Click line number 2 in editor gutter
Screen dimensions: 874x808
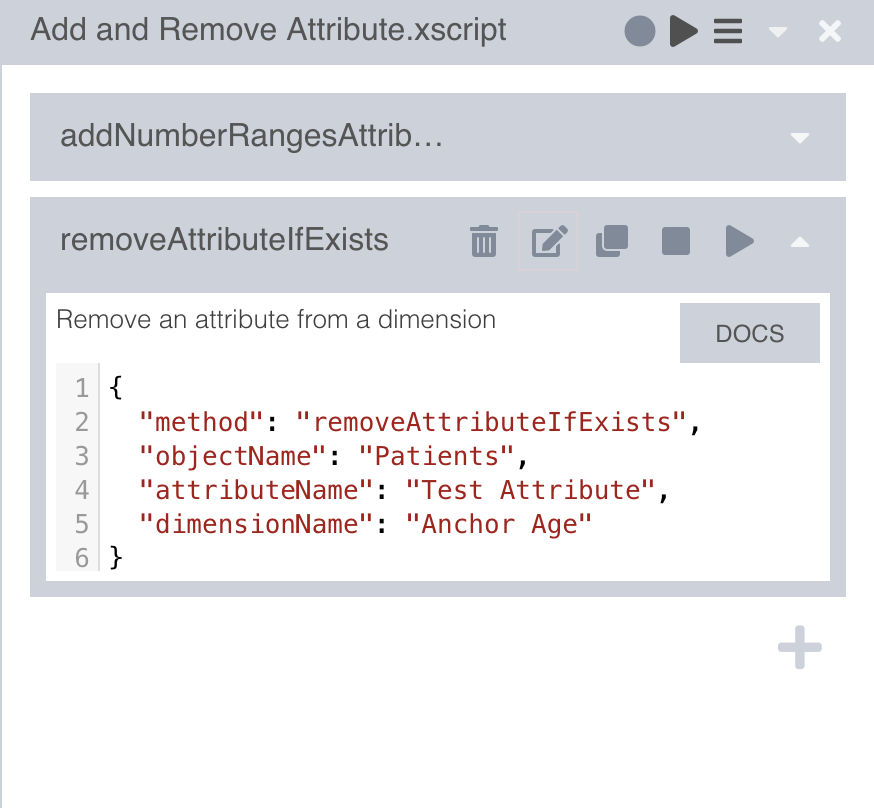coord(81,422)
